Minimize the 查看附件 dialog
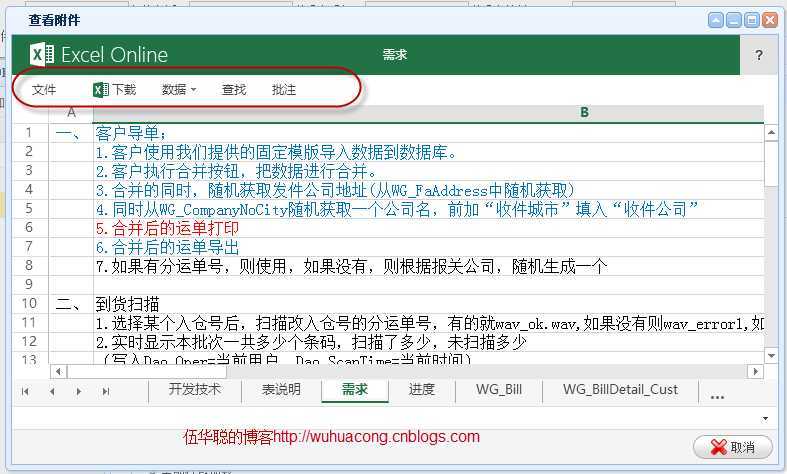This screenshot has height=474, width=787. coord(734,20)
